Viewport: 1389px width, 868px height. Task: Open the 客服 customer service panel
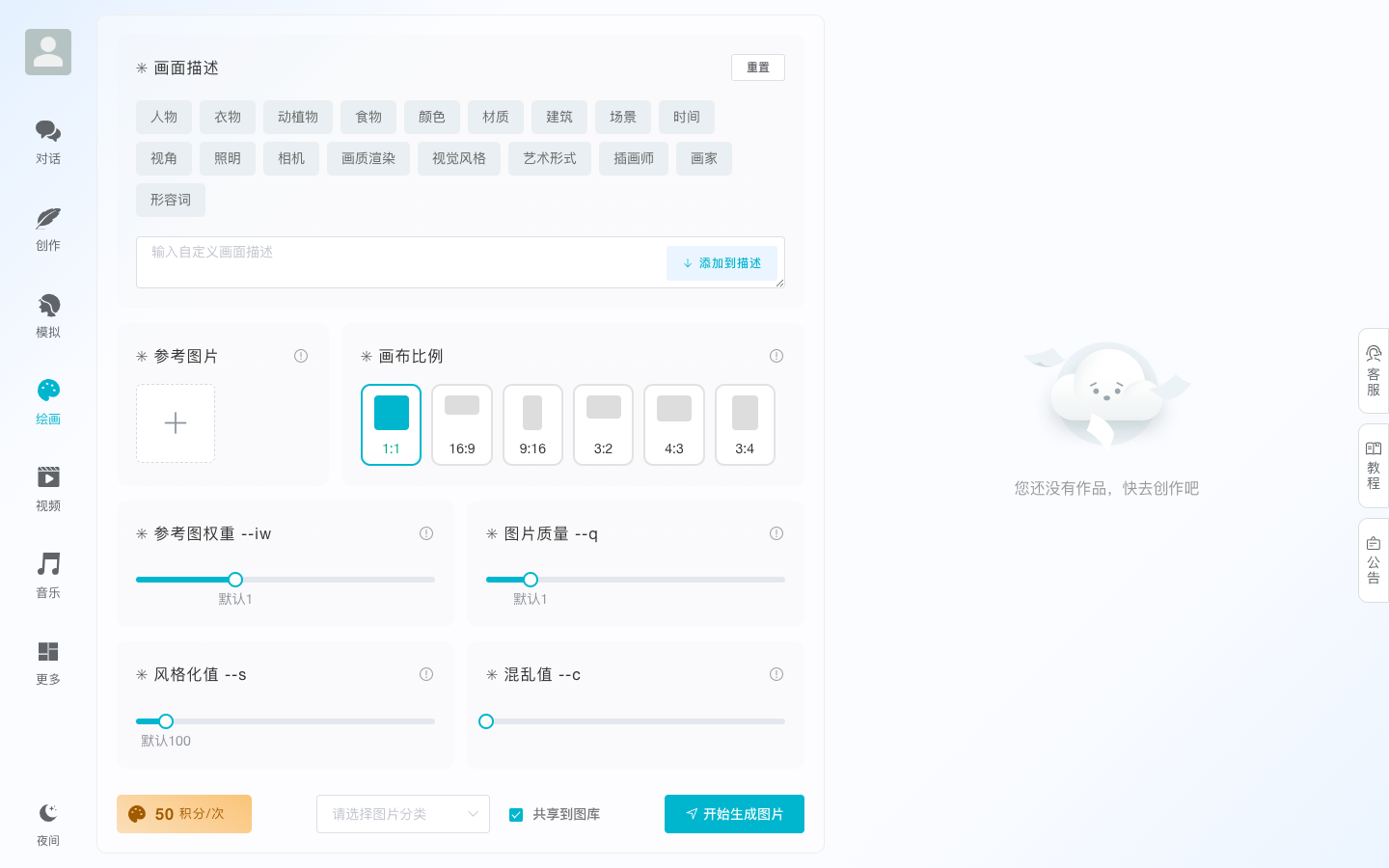point(1373,369)
